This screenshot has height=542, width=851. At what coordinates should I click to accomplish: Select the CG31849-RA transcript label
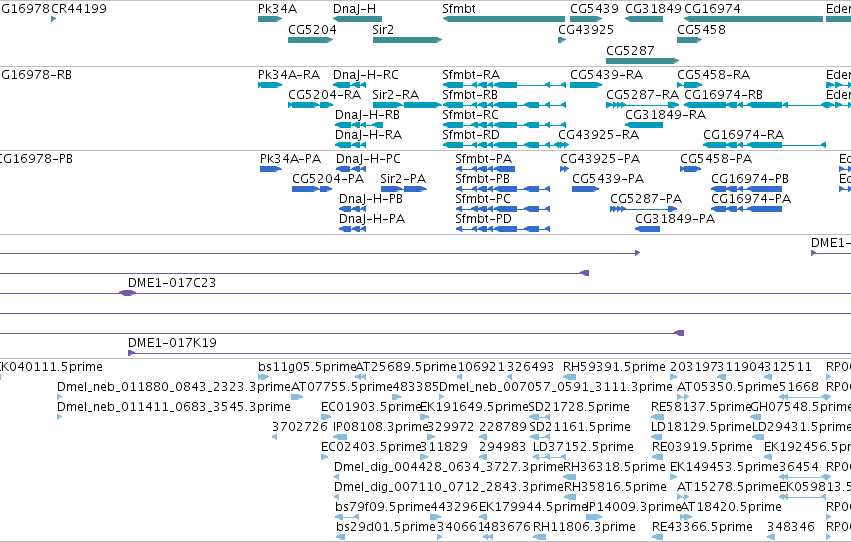(665, 114)
